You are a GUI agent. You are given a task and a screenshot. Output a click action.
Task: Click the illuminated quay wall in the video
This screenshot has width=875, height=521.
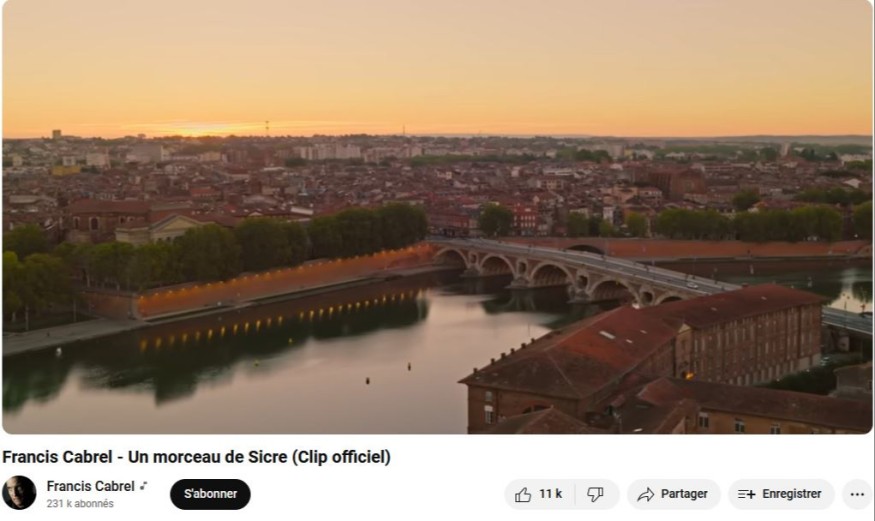[279, 282]
